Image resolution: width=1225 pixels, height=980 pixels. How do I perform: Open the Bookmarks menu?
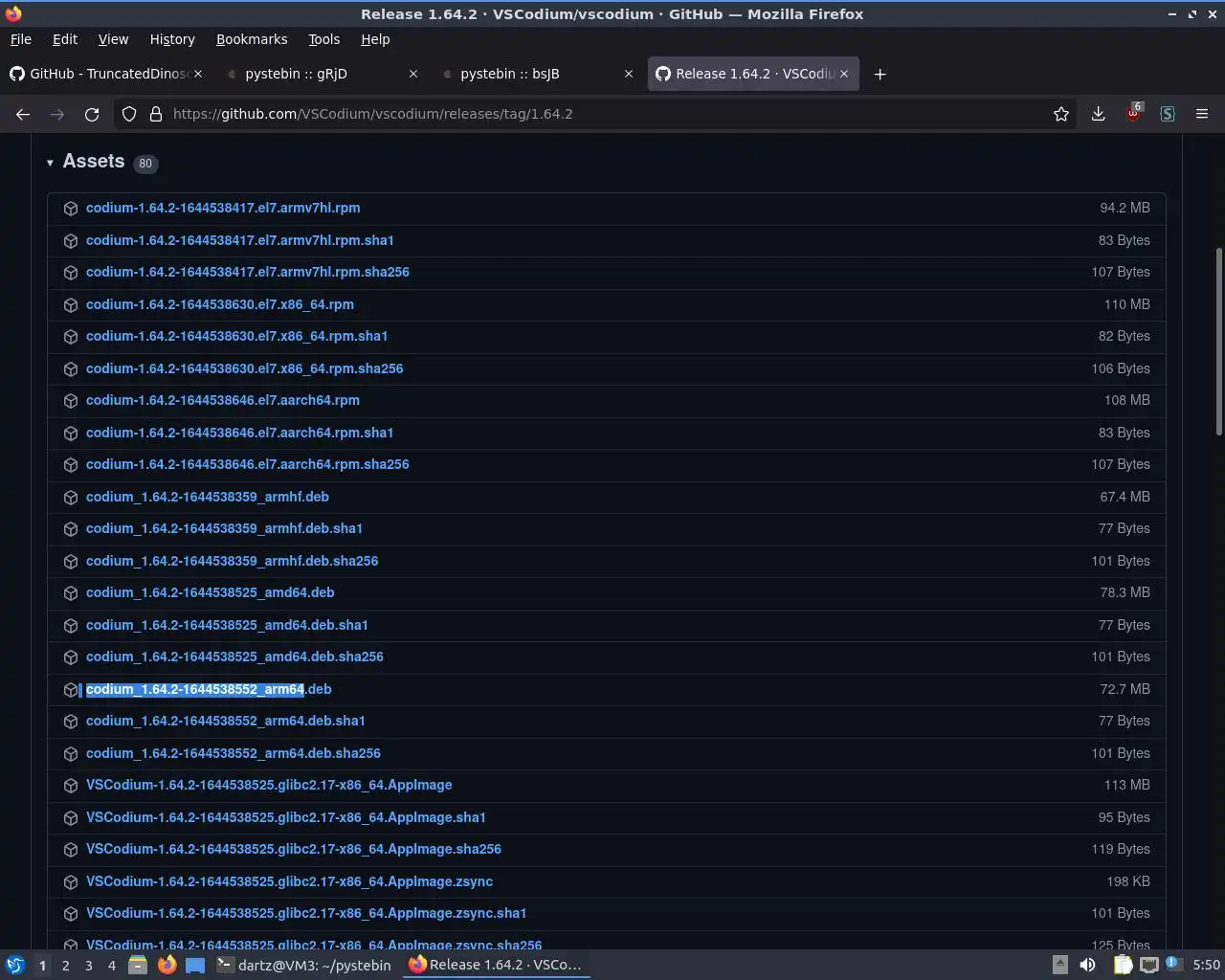[x=252, y=39]
